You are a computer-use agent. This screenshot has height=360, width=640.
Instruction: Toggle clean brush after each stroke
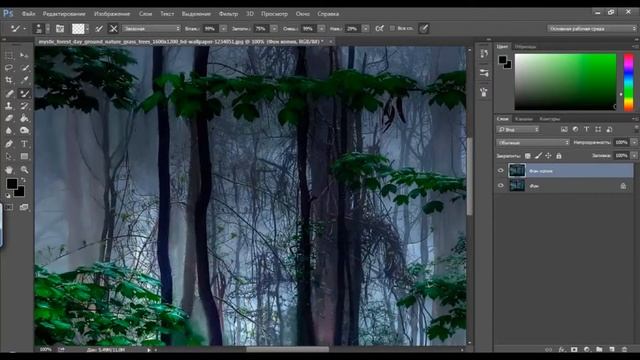point(113,29)
